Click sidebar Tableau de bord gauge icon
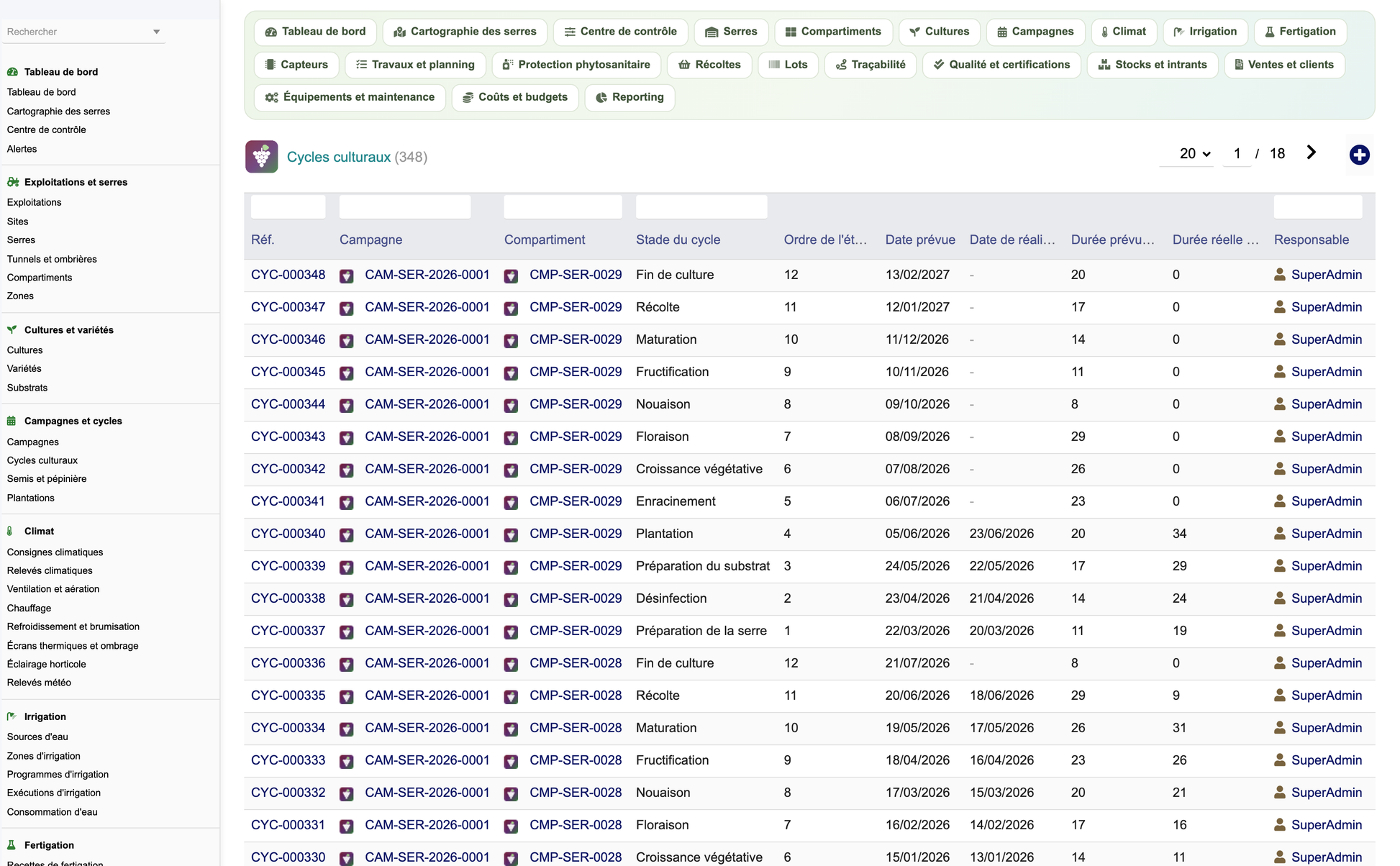This screenshot has width=1400, height=866. coord(12,72)
